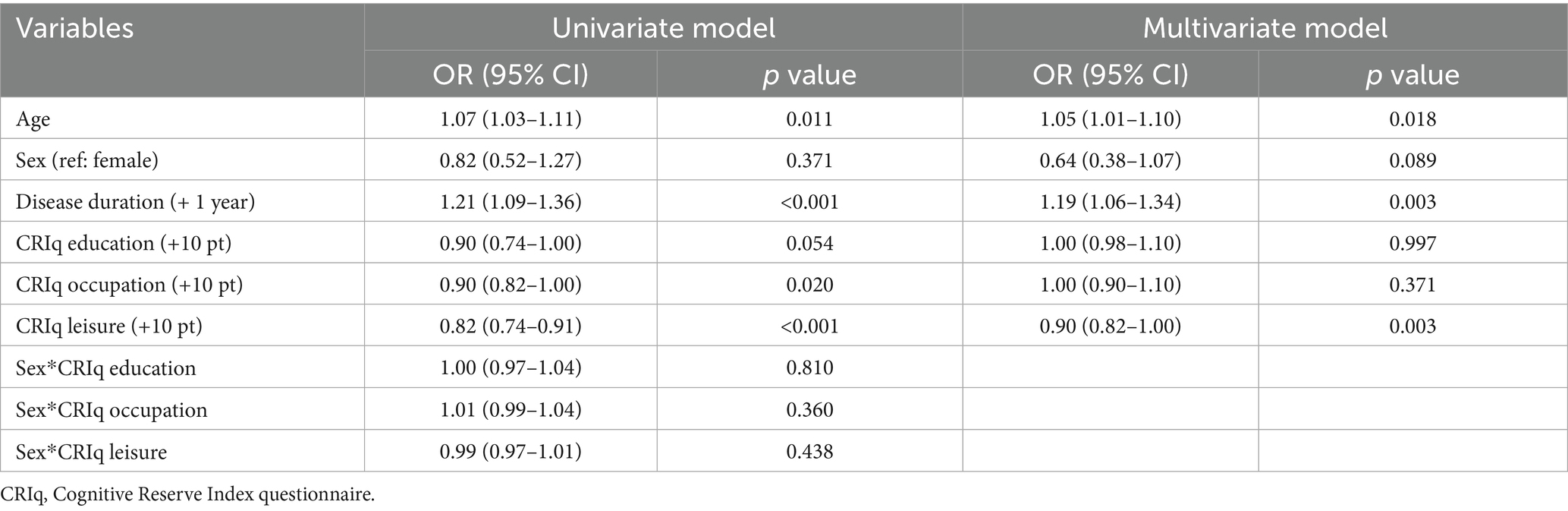The width and height of the screenshot is (1568, 511).
Task: Click the Variables column header
Action: [x=75, y=29]
